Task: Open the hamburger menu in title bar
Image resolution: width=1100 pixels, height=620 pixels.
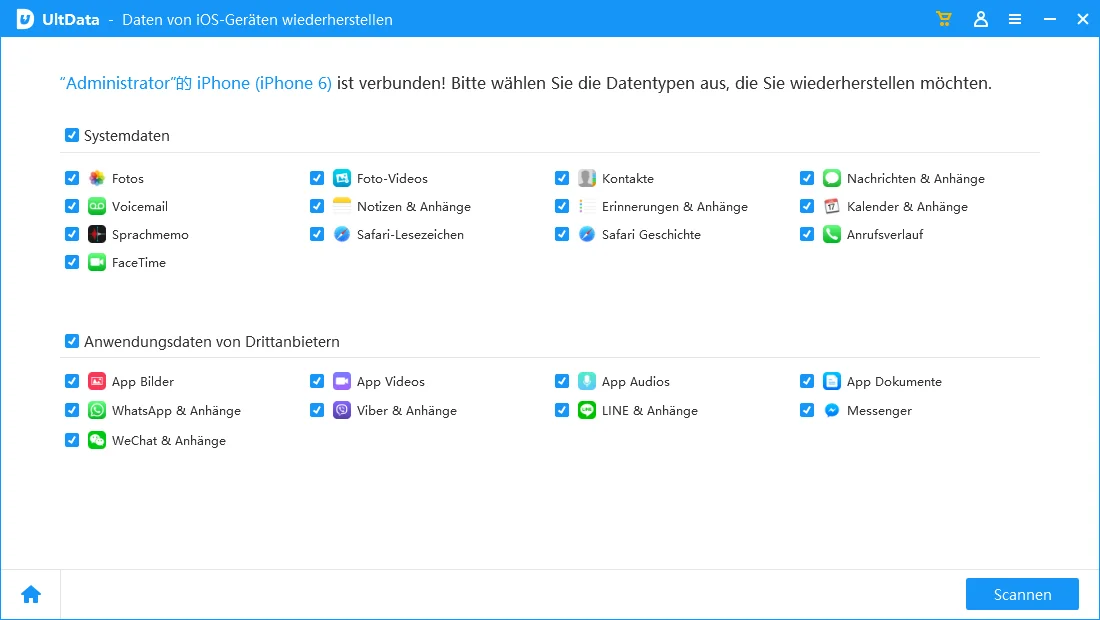Action: [1015, 19]
